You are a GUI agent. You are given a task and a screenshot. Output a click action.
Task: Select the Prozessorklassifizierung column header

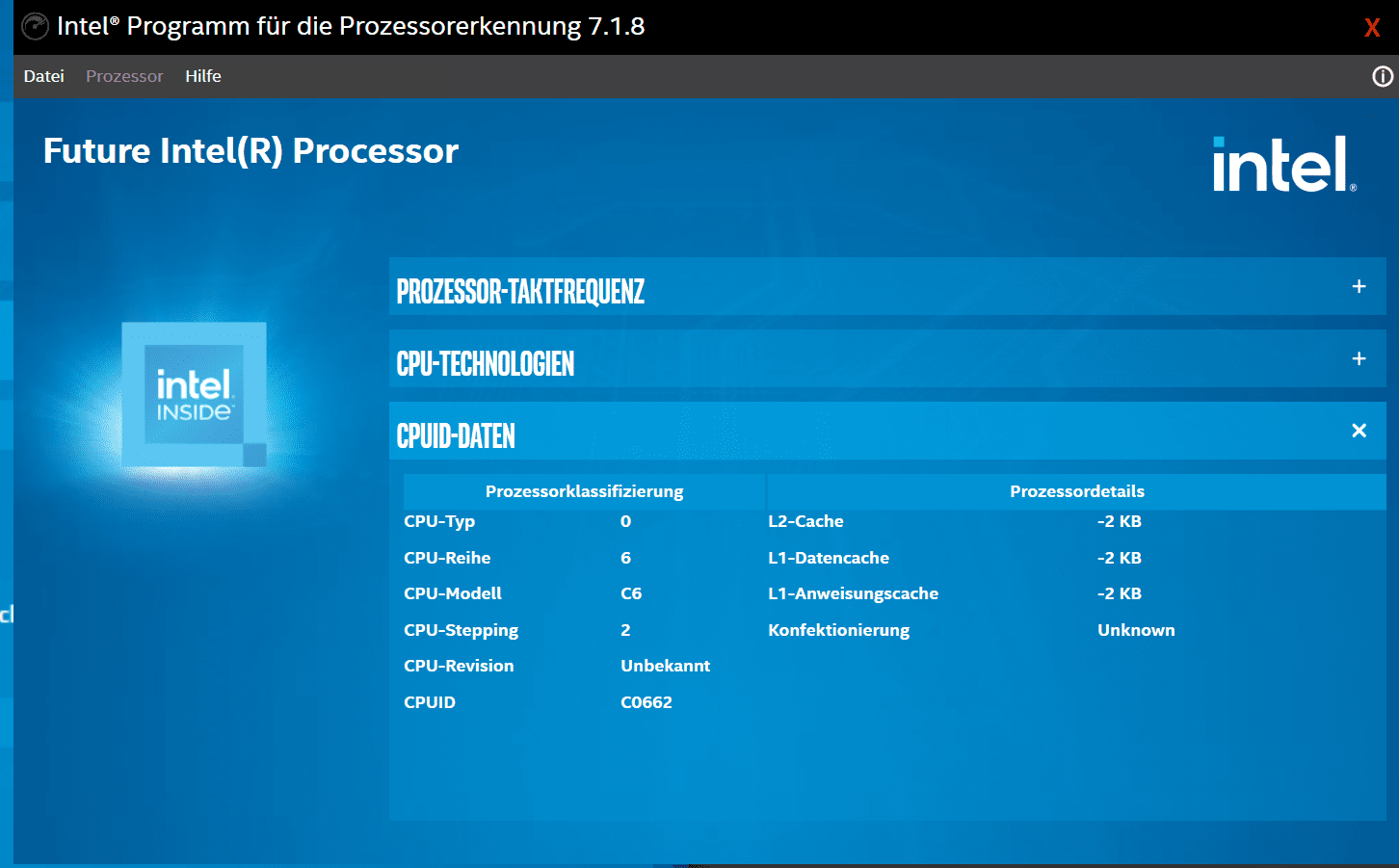tap(584, 491)
